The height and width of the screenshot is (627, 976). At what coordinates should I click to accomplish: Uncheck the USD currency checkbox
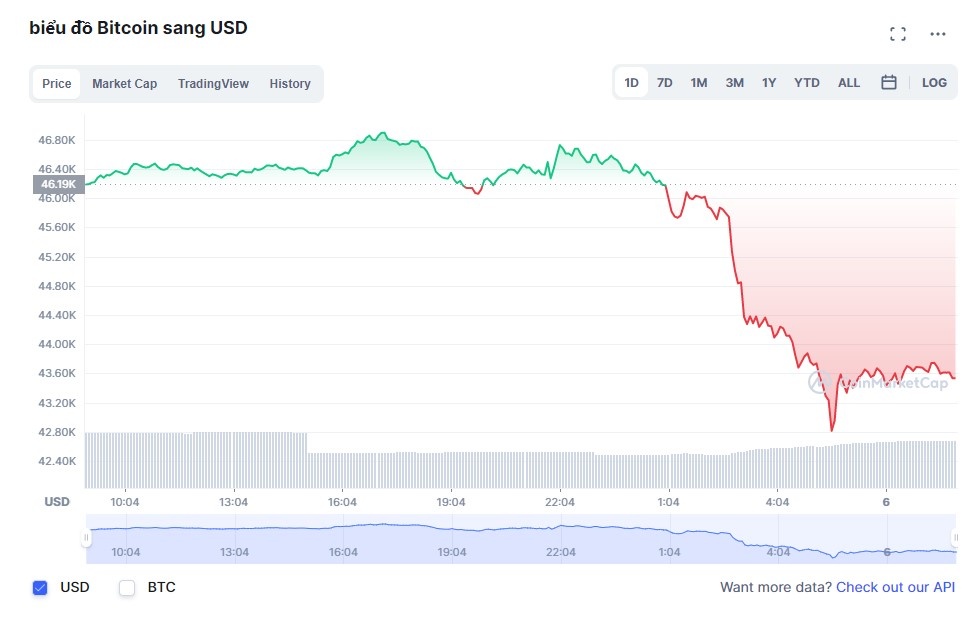click(39, 588)
